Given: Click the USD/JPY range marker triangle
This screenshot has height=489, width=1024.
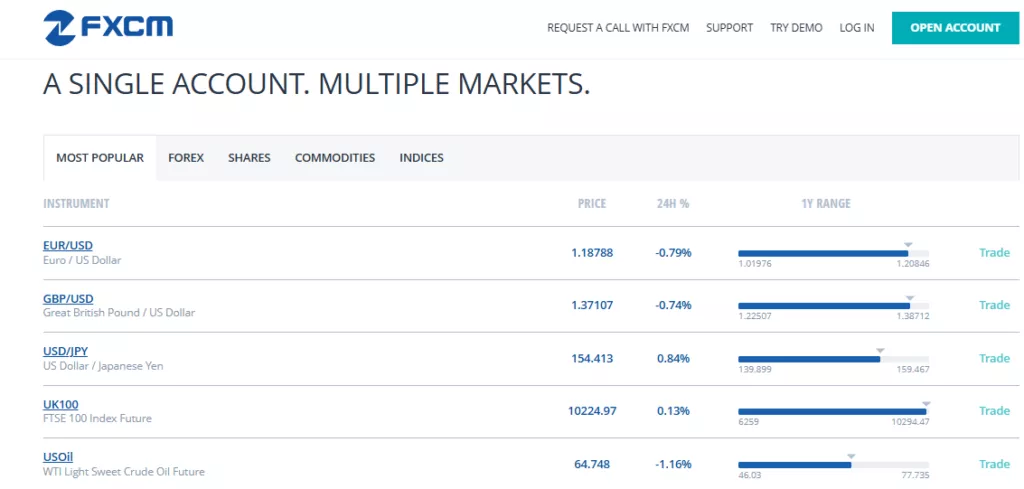Looking at the screenshot, I should [x=880, y=350].
